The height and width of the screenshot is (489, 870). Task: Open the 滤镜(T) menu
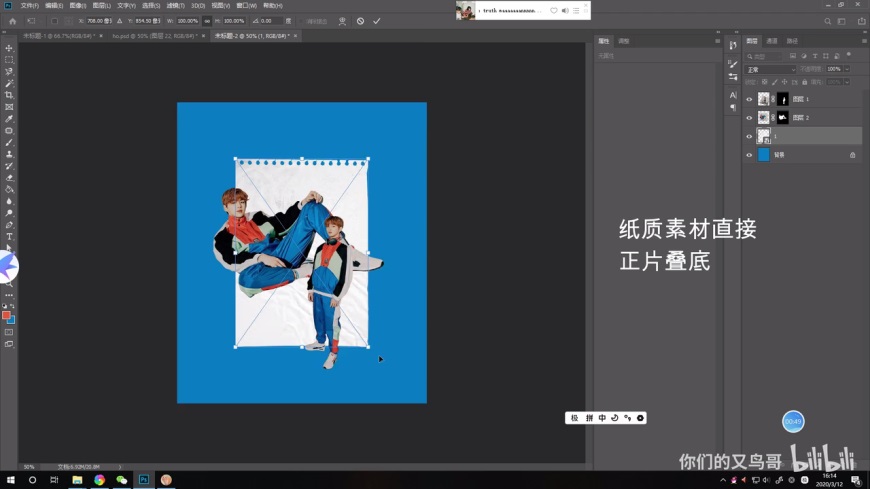175,6
